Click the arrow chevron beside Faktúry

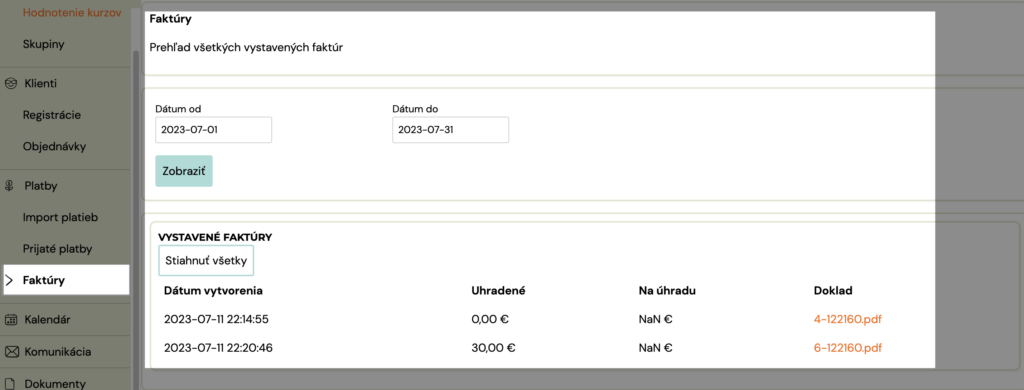point(9,280)
